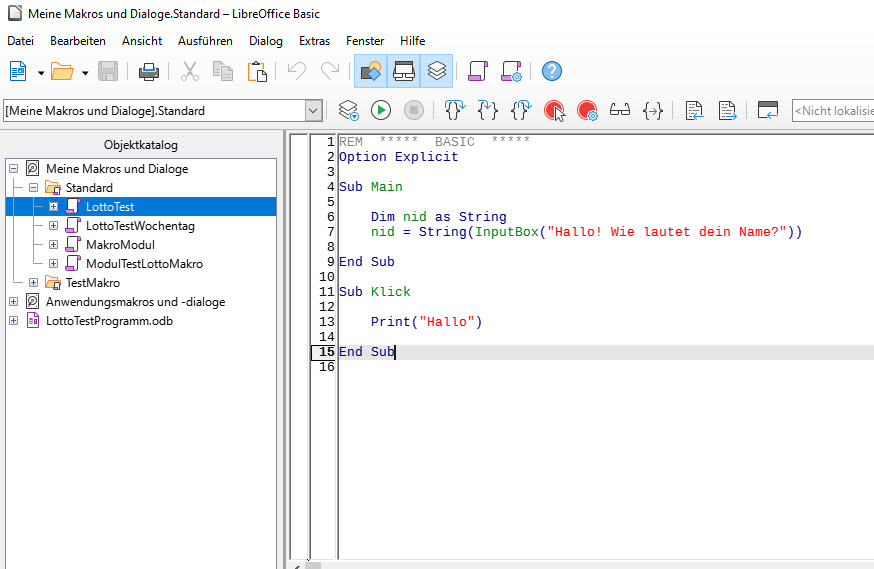
Task: Open the Ansicht menu
Action: (x=142, y=41)
